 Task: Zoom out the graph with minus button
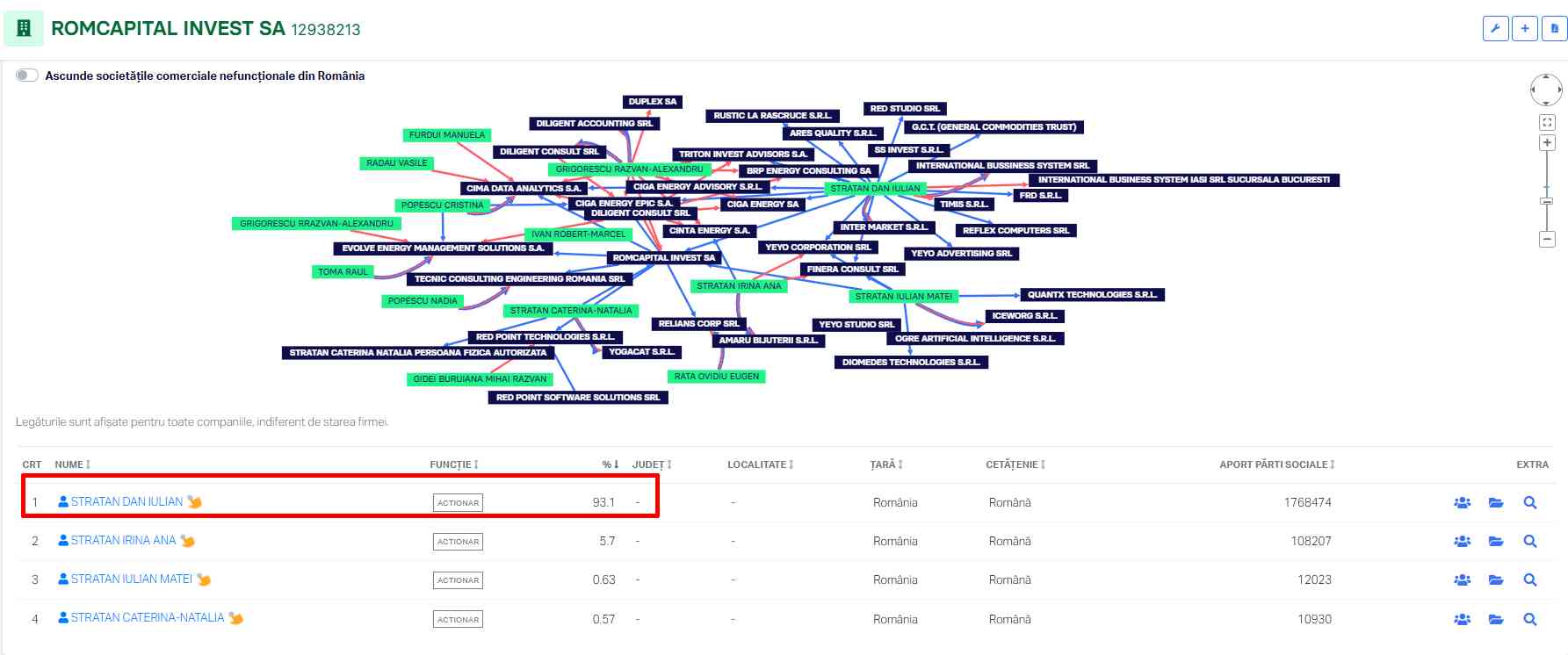(x=1547, y=239)
